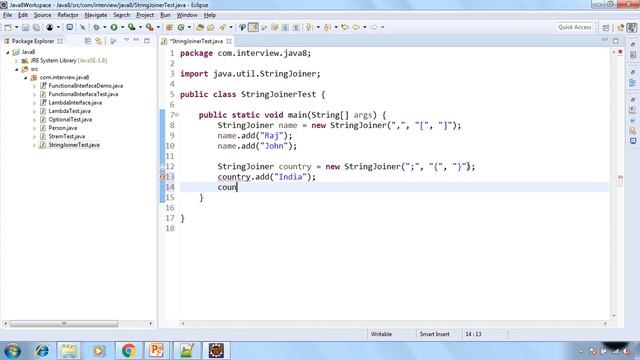Open Chrome from the Windows taskbar

[129, 351]
